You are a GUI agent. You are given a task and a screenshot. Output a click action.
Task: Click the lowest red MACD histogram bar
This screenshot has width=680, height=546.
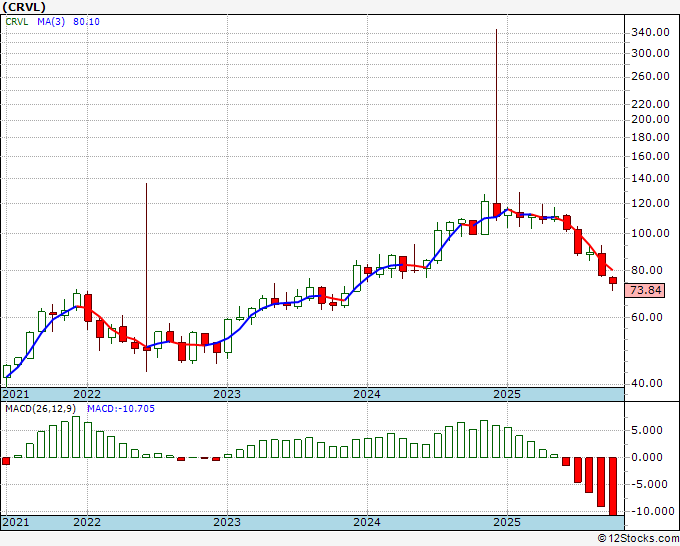[613, 486]
